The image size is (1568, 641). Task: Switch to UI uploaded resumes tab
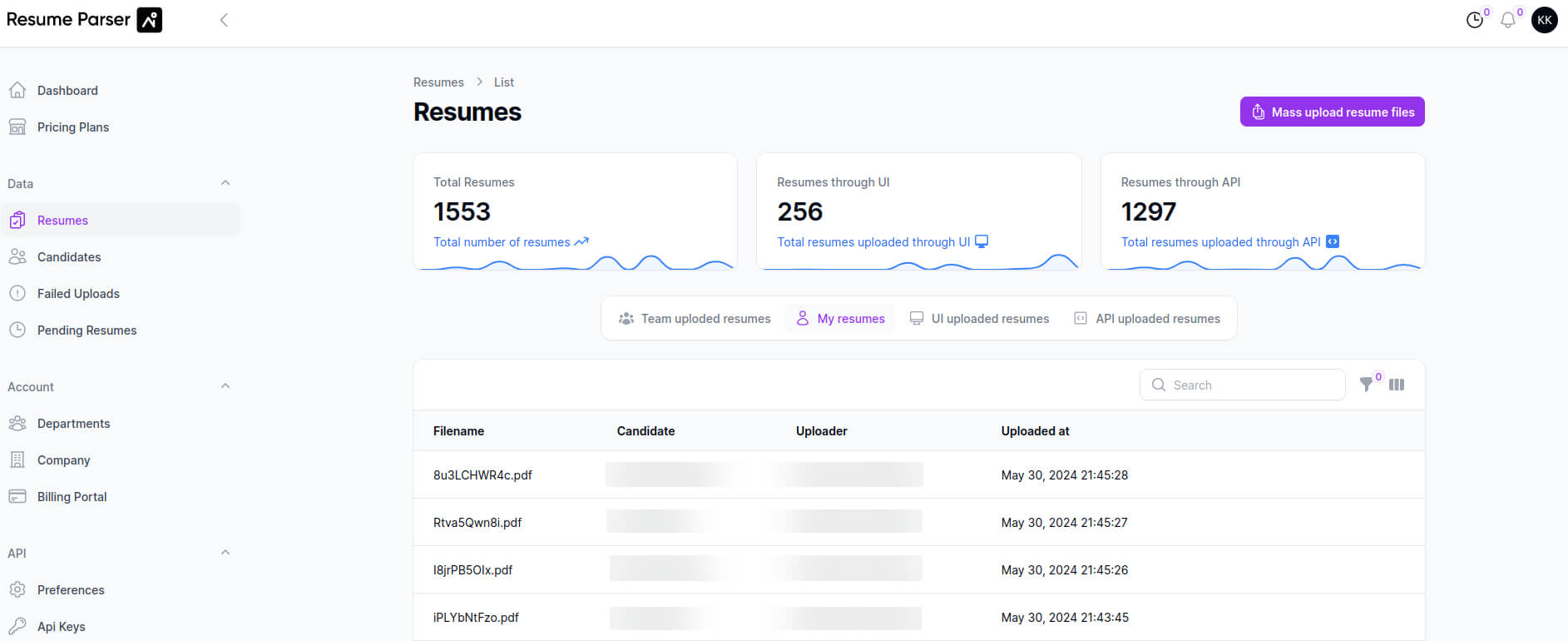point(979,318)
